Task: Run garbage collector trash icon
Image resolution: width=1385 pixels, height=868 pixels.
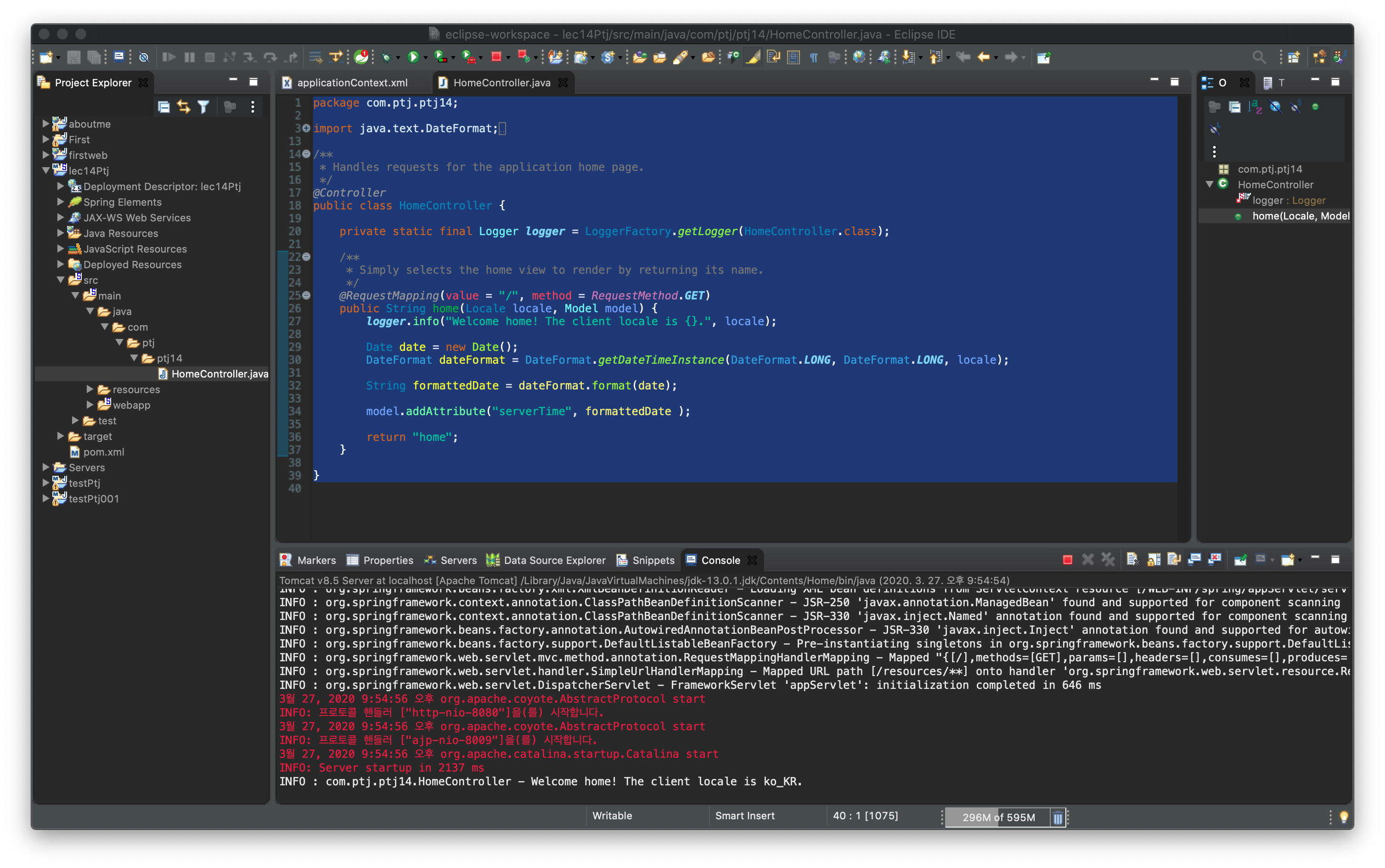Action: (x=1058, y=817)
